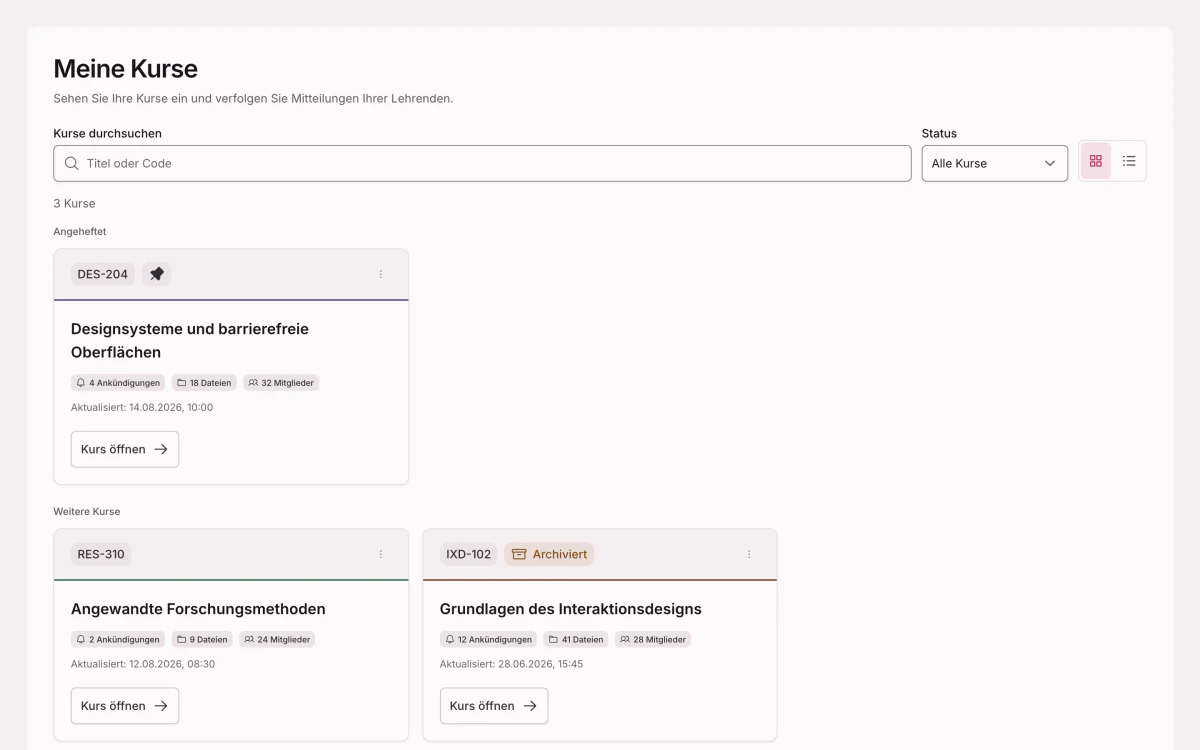The height and width of the screenshot is (750, 1200).
Task: Open Angewandte Forschungsmethoden with Kurs öffnen
Action: [x=125, y=705]
